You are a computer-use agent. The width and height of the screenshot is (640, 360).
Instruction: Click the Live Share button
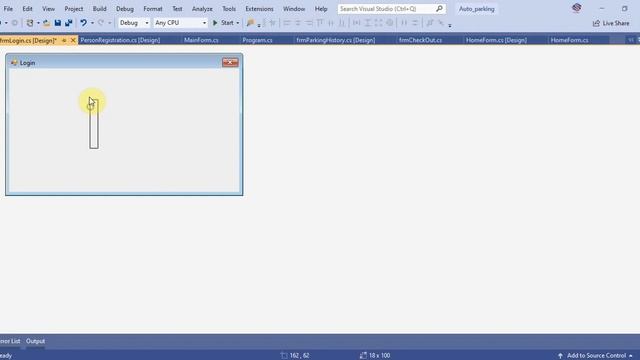[611, 23]
